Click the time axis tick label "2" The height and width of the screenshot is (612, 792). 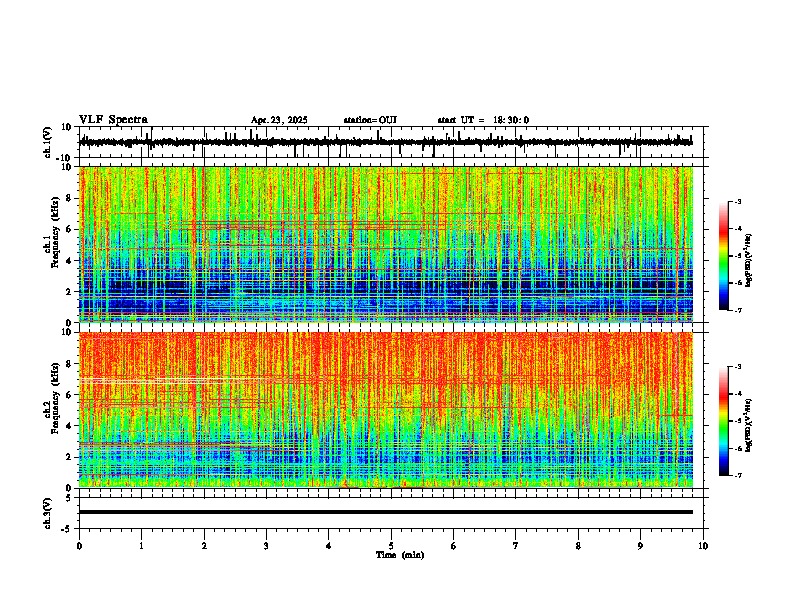coord(204,546)
